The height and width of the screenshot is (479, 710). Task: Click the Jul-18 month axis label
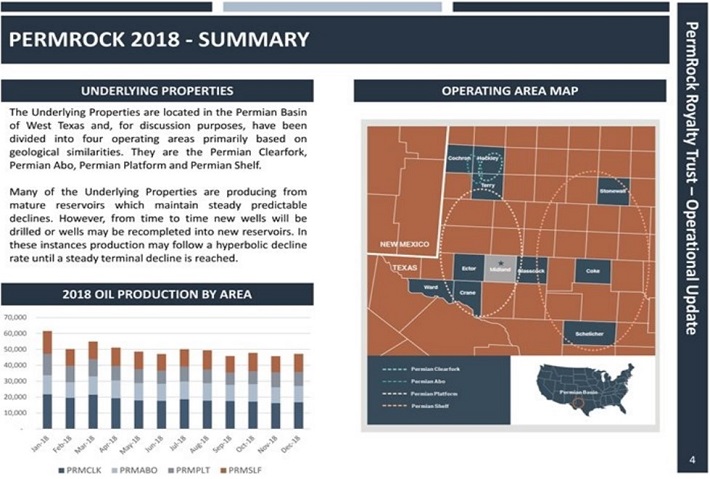point(178,443)
